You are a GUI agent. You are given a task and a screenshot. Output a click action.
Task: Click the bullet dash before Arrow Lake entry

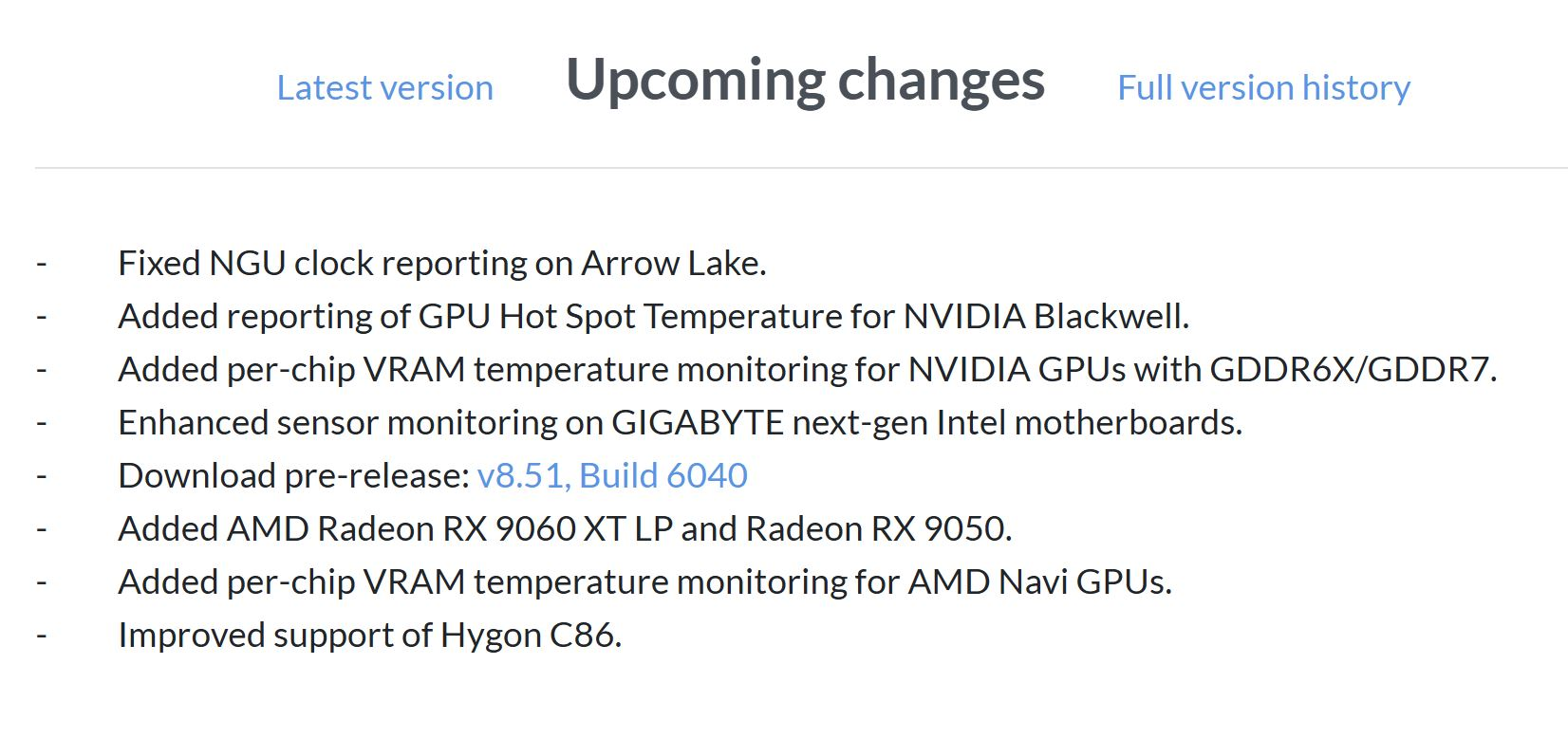click(42, 264)
